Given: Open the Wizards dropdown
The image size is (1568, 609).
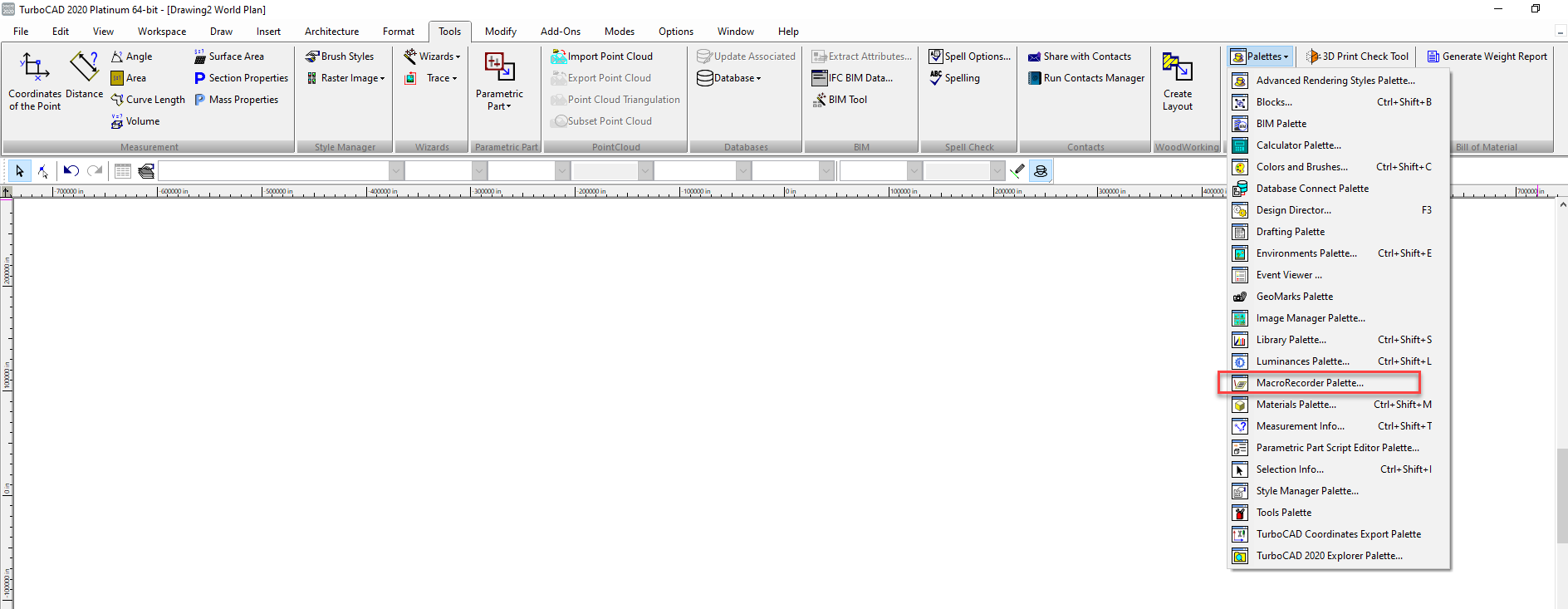Looking at the screenshot, I should 432,56.
